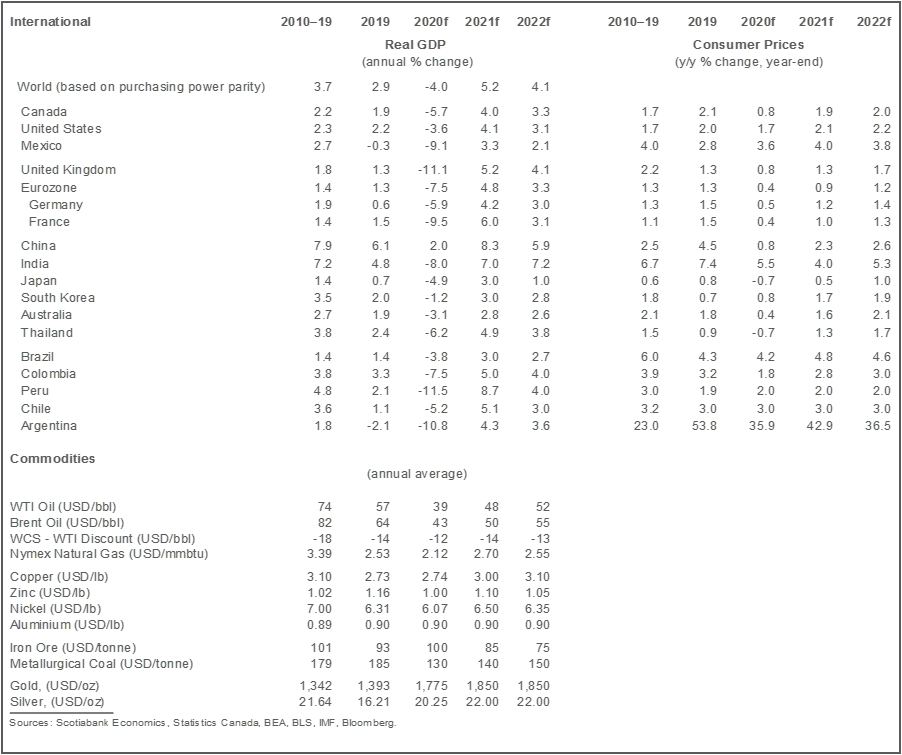Click the United Kingdom row label
902x755 pixels.
click(68, 170)
